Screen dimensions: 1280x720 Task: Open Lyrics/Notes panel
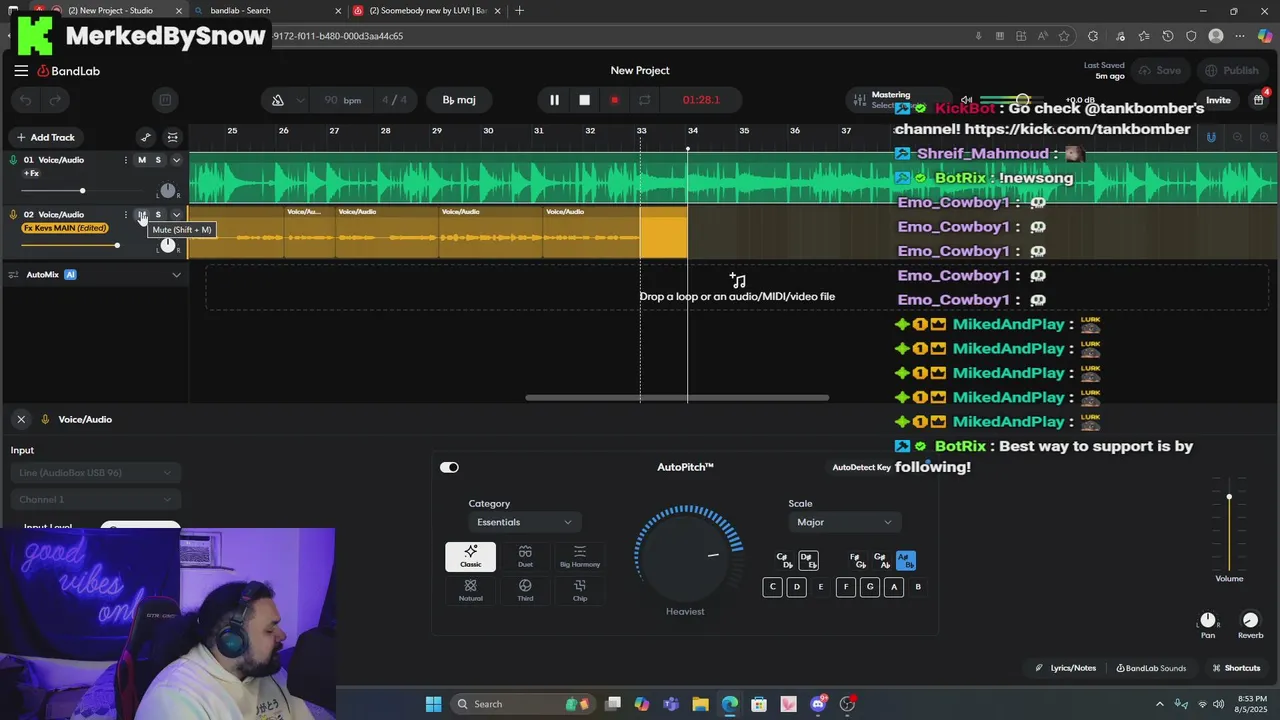pos(1066,668)
